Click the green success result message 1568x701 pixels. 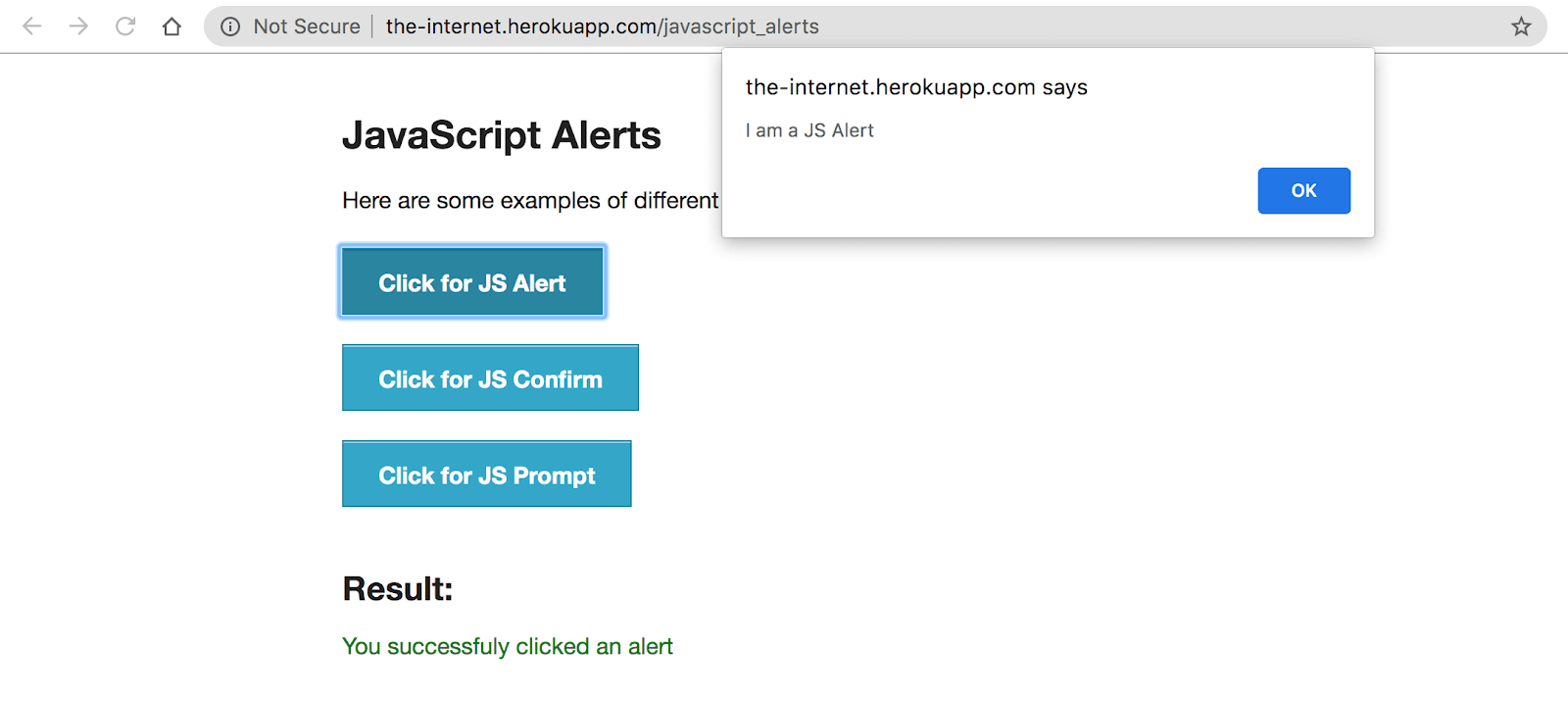[507, 646]
